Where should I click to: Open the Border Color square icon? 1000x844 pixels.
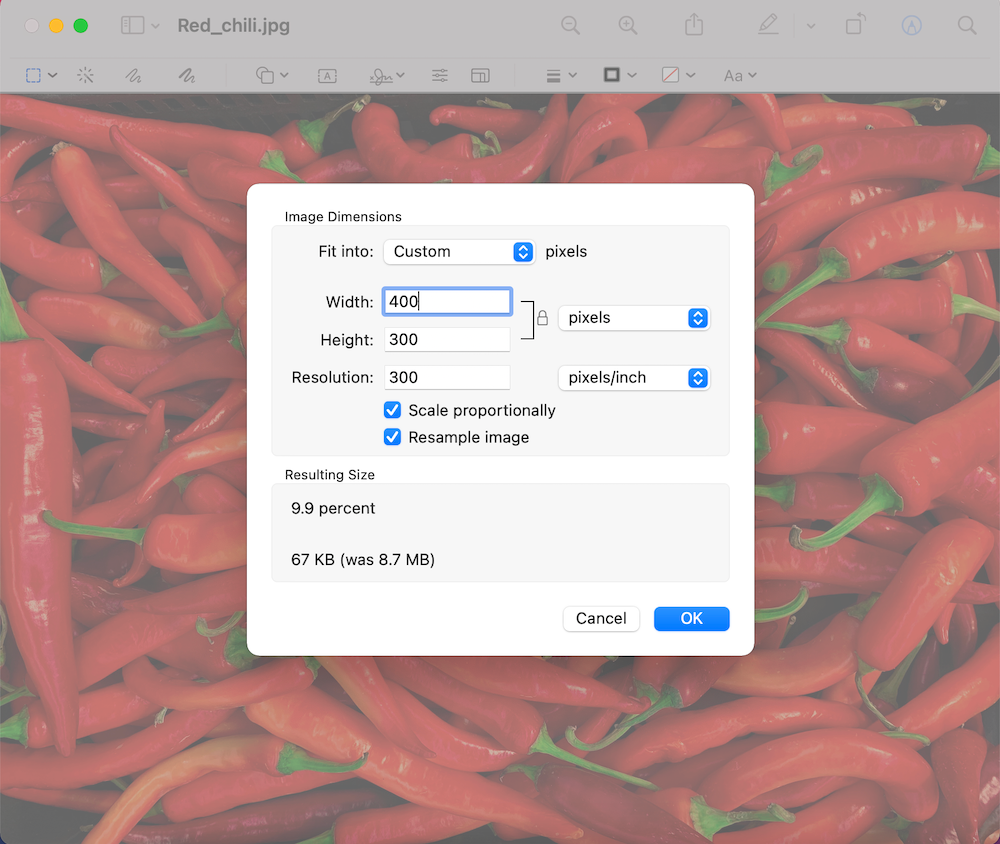tap(612, 75)
